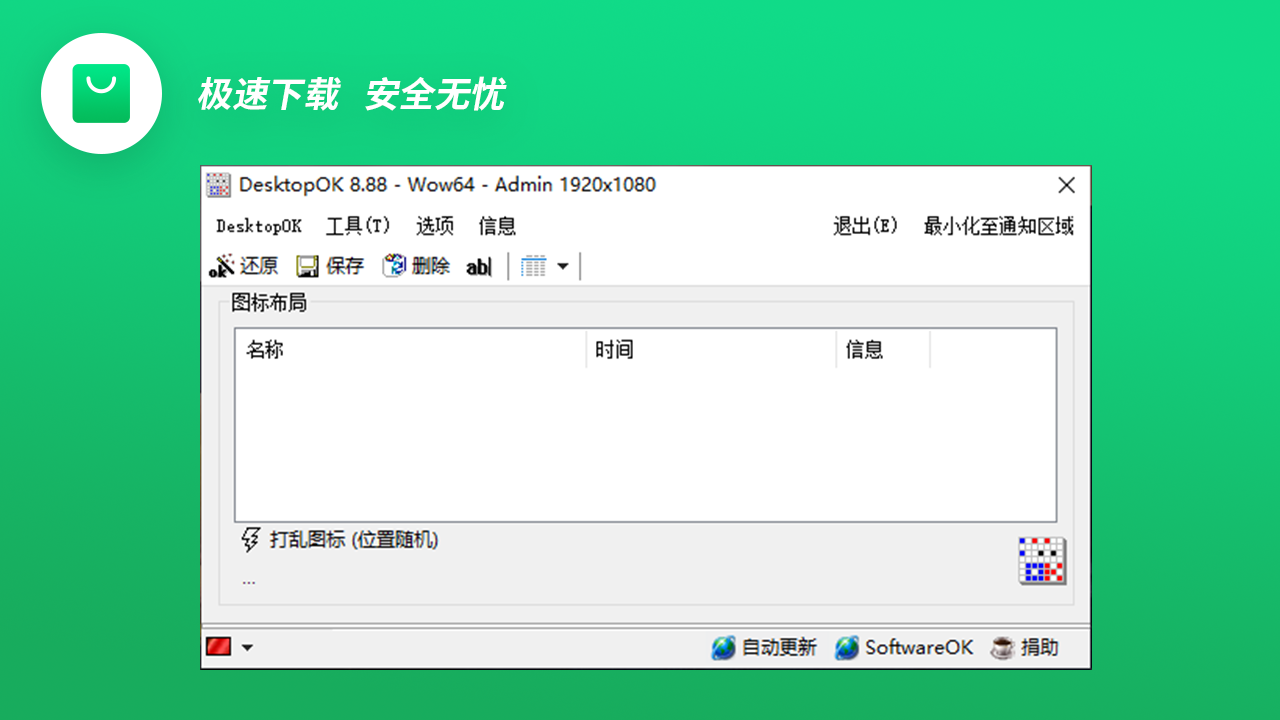Click the red flag language icon
The height and width of the screenshot is (720, 1280).
click(218, 647)
